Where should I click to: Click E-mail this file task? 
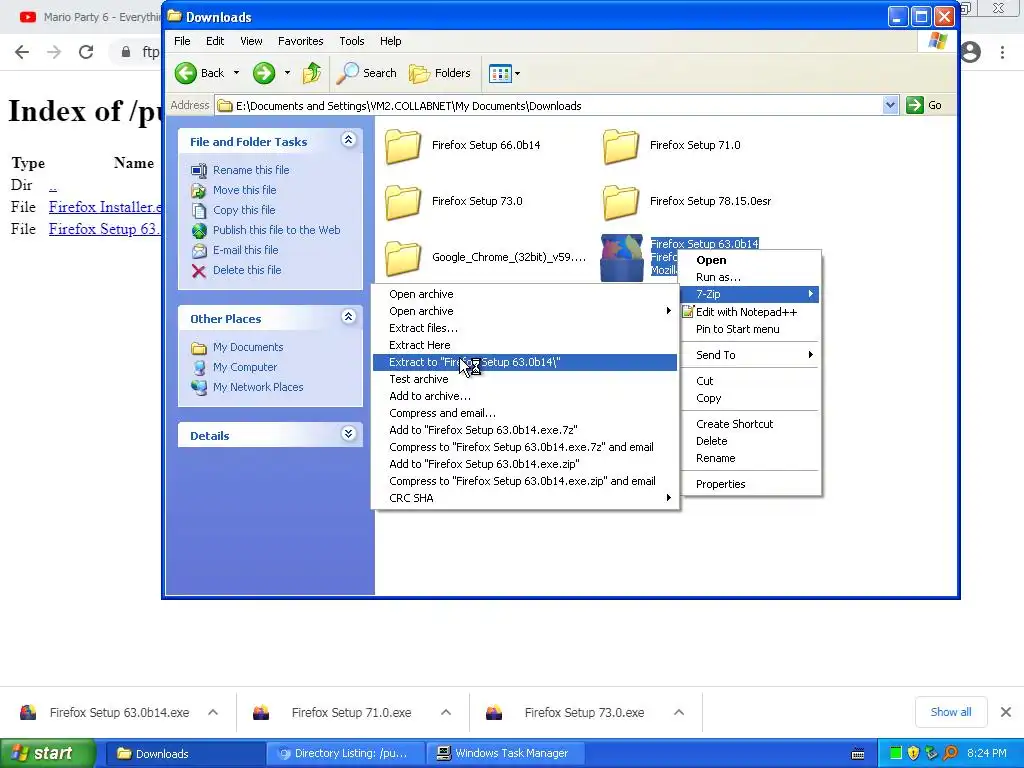[245, 250]
